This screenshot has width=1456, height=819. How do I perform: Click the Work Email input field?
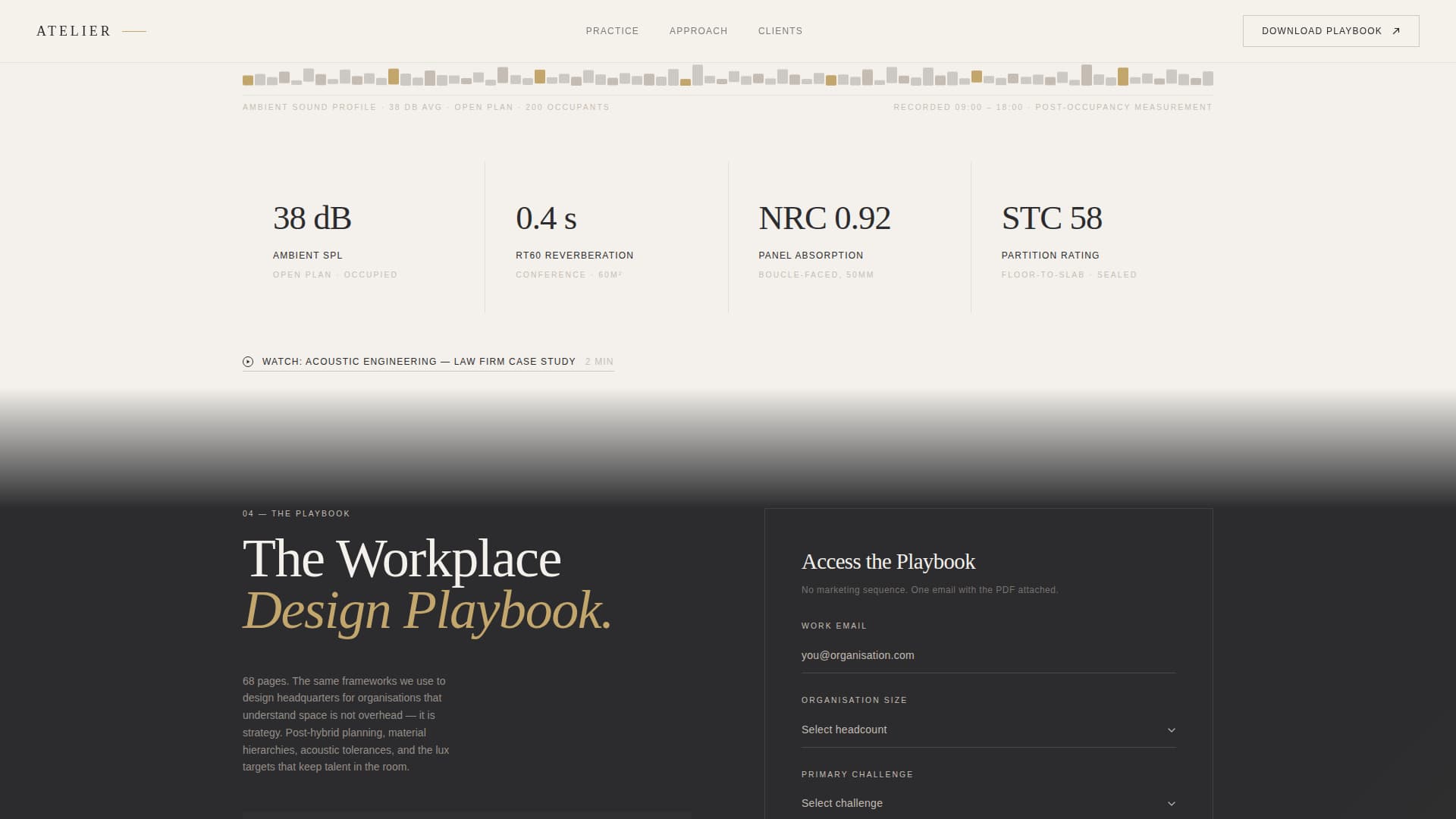point(986,655)
